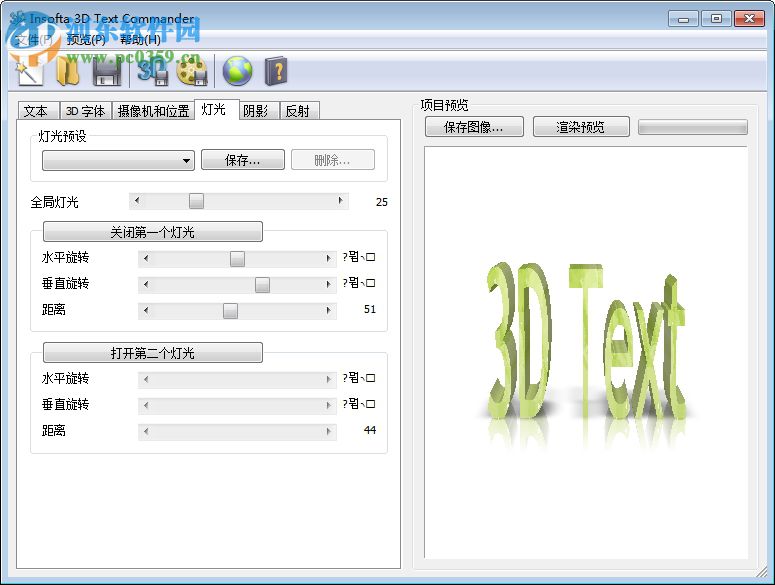Click right arrow of second light 水平旋转
The width and height of the screenshot is (775, 585).
(329, 379)
